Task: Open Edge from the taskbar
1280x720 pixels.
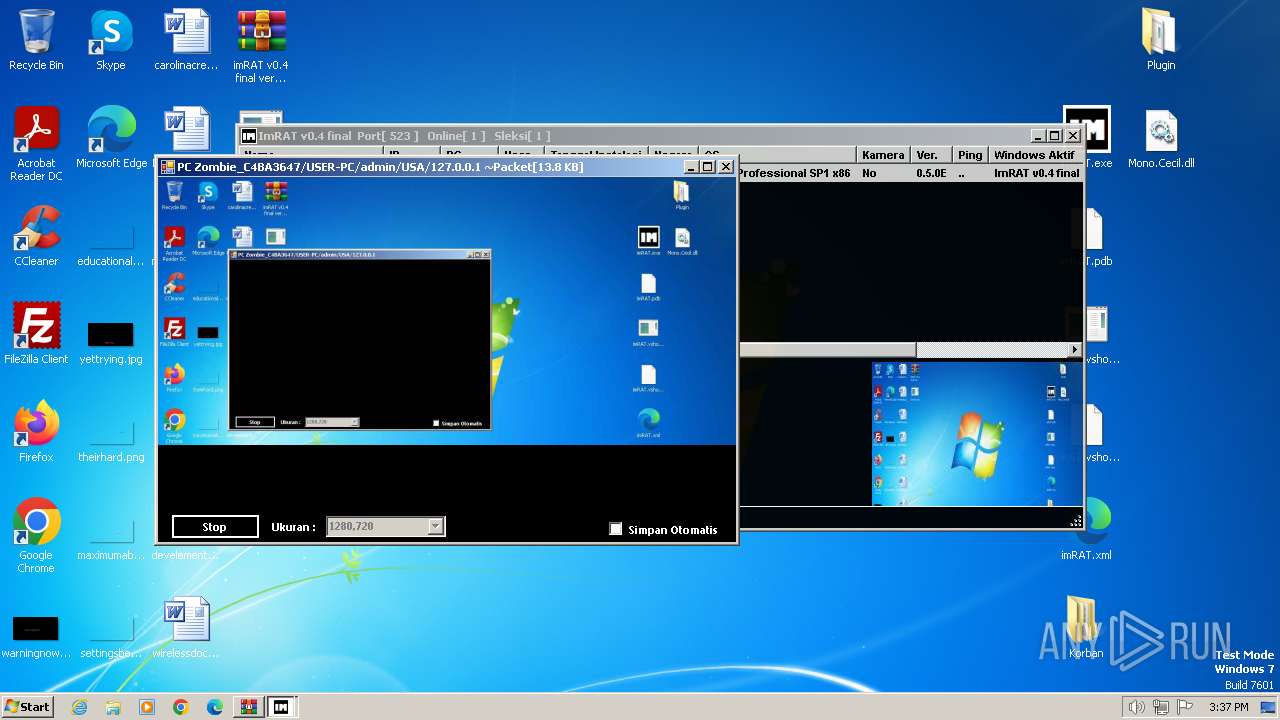Action: point(214,707)
